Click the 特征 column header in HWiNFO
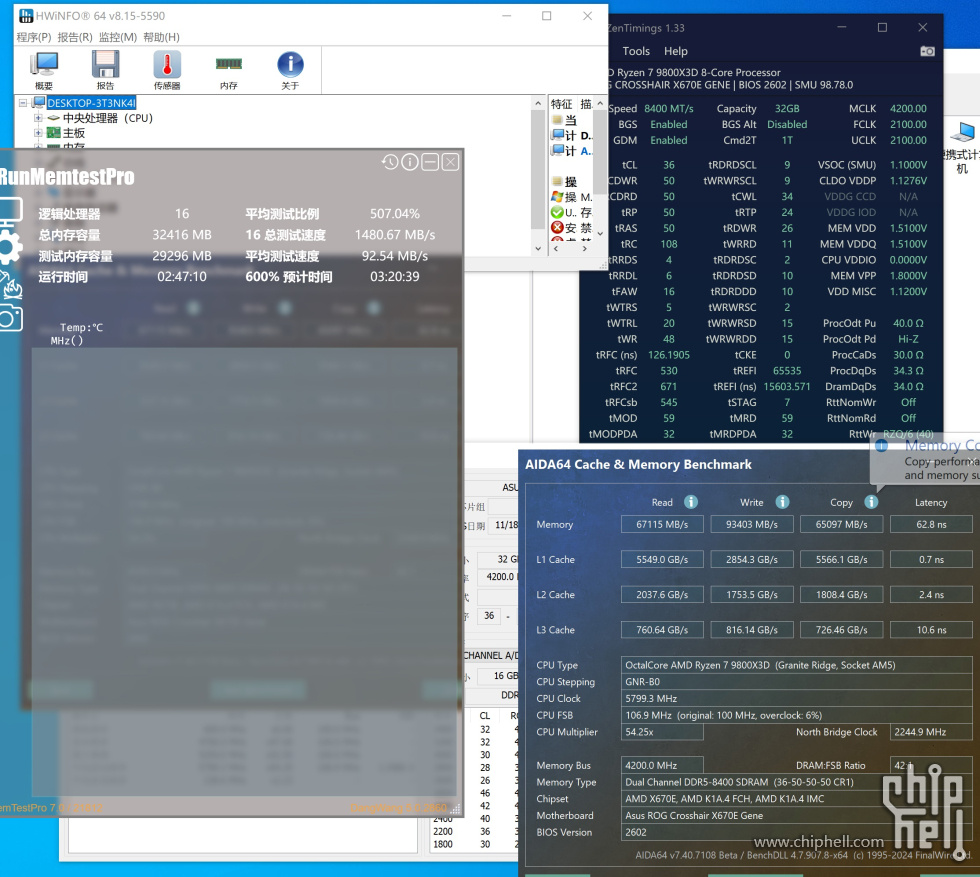The width and height of the screenshot is (980, 877). 562,104
